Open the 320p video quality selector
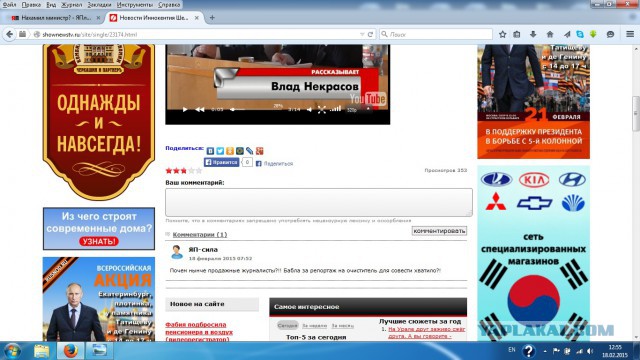 (x=351, y=110)
